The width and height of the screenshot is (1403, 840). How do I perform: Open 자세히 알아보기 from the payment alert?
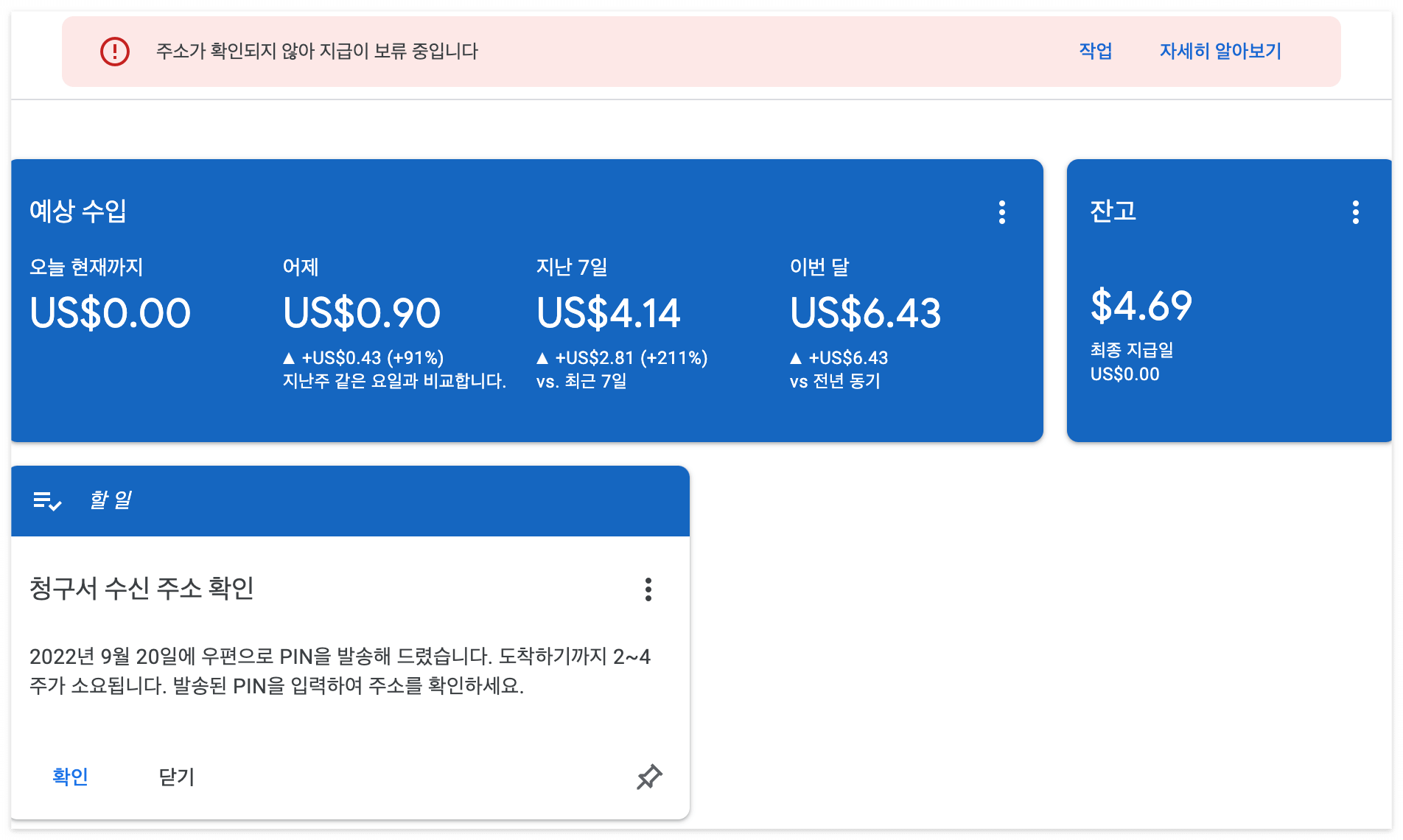1220,52
